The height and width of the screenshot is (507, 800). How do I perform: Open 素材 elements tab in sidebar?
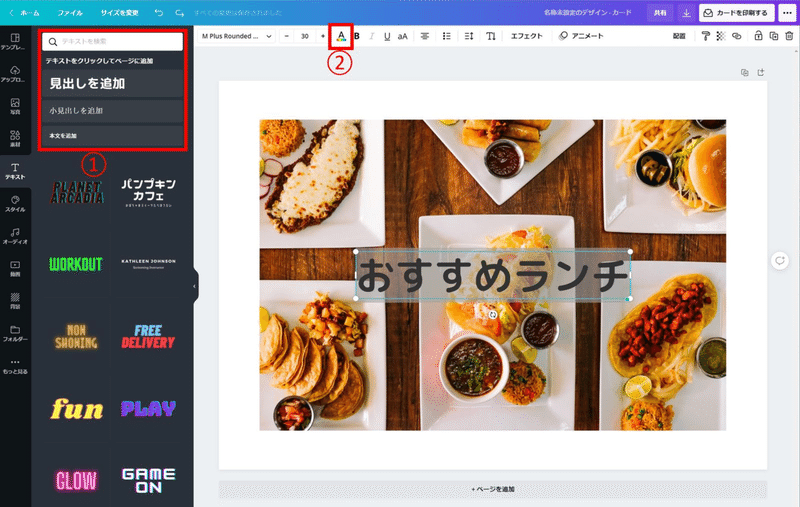15,139
